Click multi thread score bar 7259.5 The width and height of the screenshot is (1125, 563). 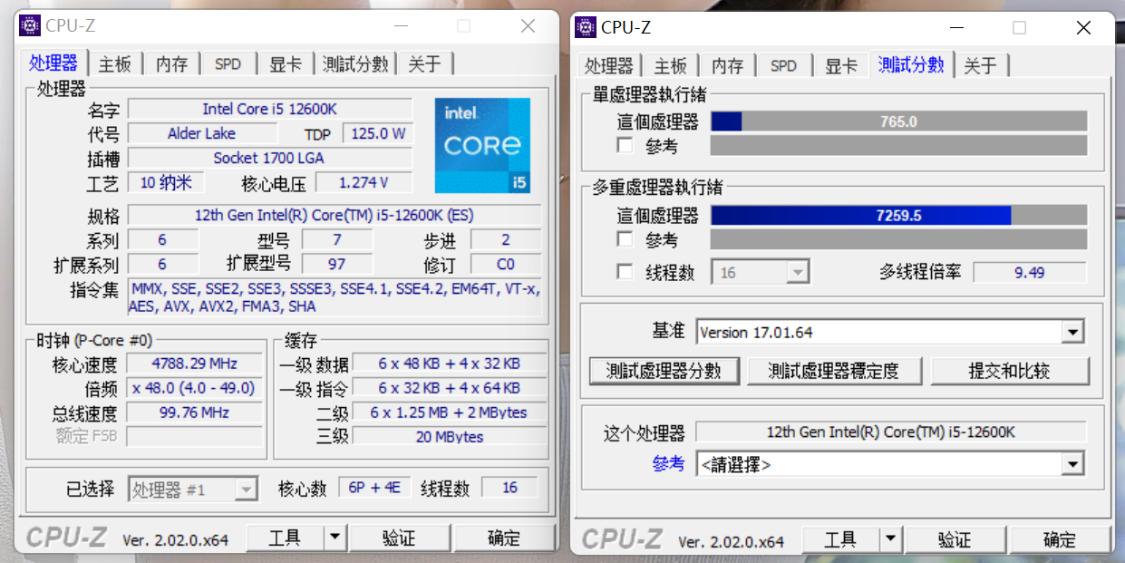coord(898,215)
